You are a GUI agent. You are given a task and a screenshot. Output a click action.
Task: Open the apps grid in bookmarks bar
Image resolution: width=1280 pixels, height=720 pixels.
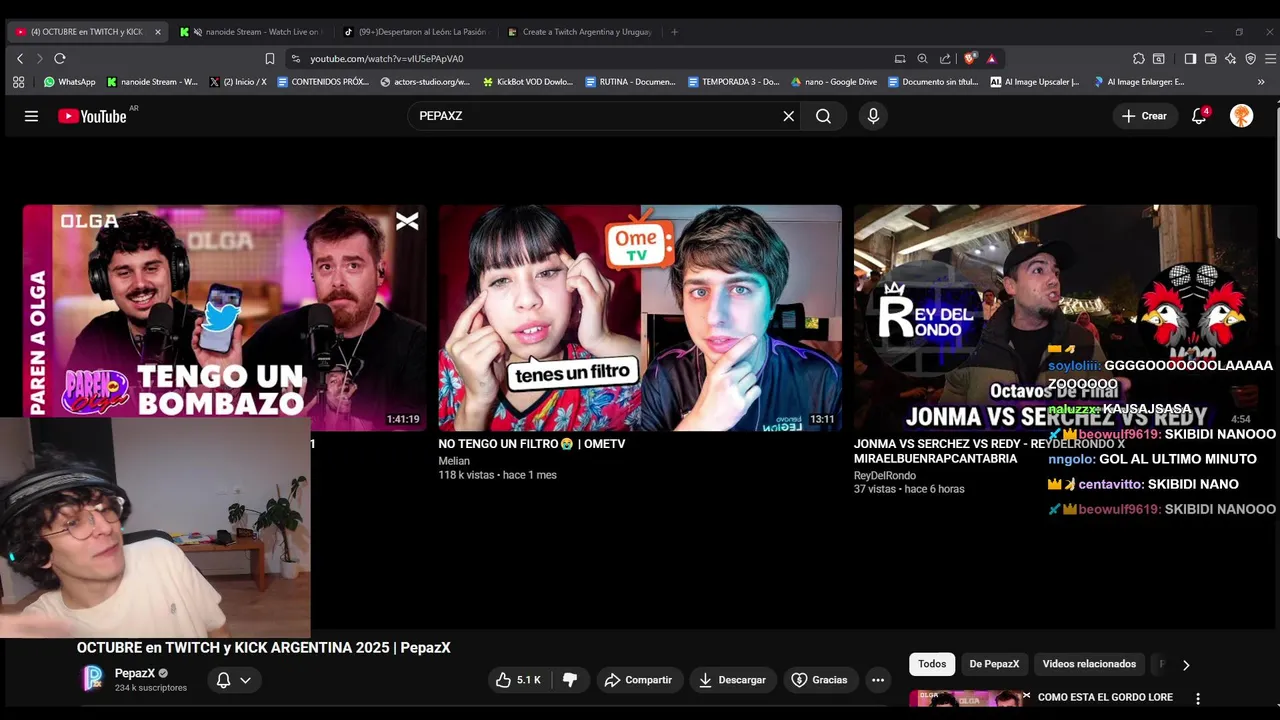(18, 82)
